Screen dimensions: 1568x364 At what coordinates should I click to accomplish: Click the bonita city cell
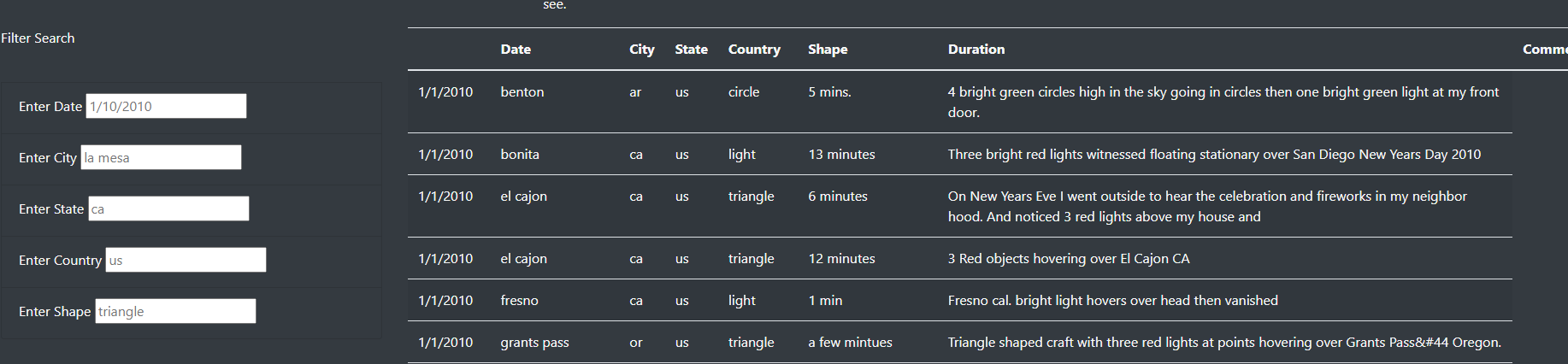pyautogui.click(x=520, y=155)
